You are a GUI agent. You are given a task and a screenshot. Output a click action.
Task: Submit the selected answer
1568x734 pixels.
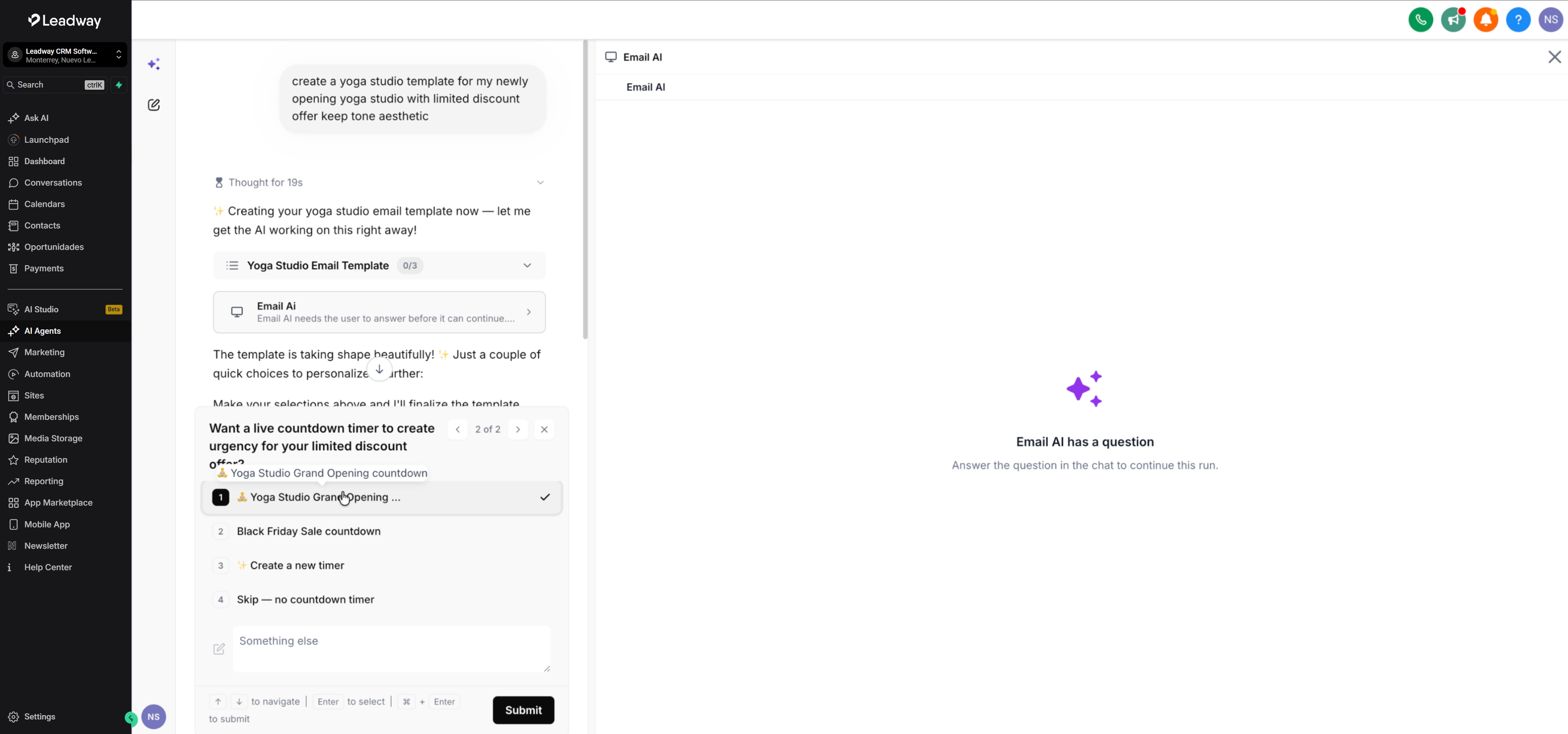[x=523, y=710]
